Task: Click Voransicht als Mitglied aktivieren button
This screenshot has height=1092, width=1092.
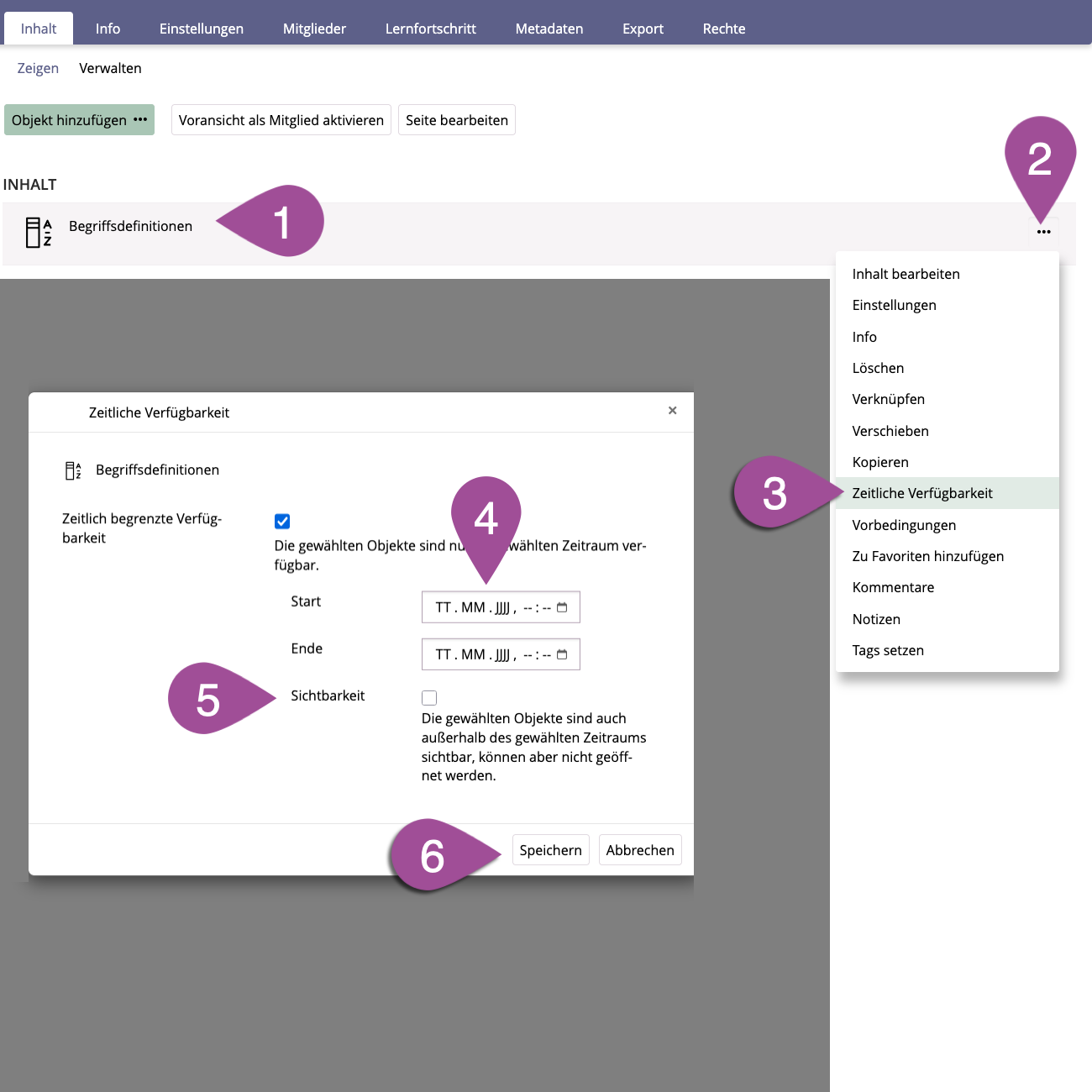Action: (281, 120)
